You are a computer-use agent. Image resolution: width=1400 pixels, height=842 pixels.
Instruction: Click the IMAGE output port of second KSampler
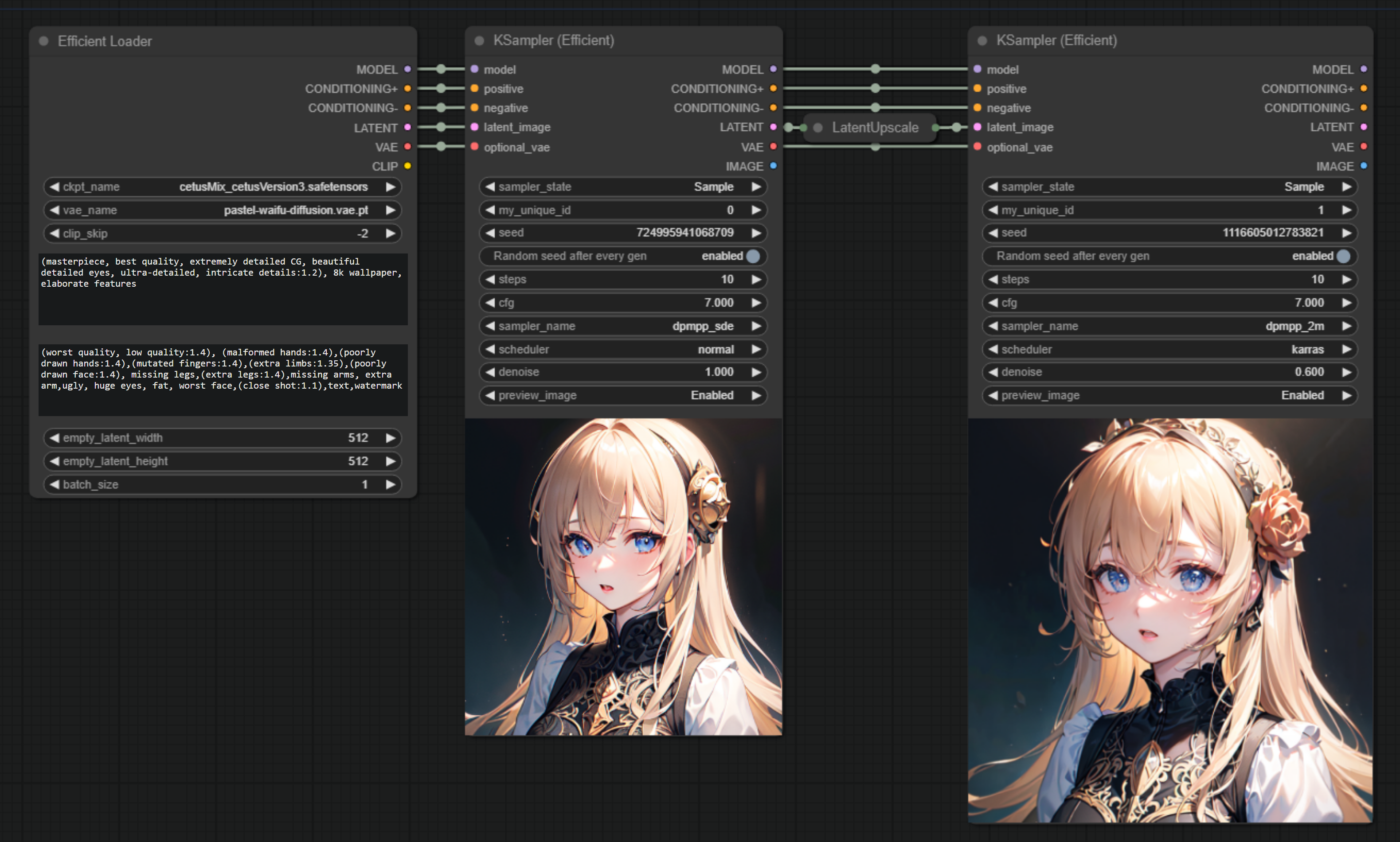(1364, 166)
